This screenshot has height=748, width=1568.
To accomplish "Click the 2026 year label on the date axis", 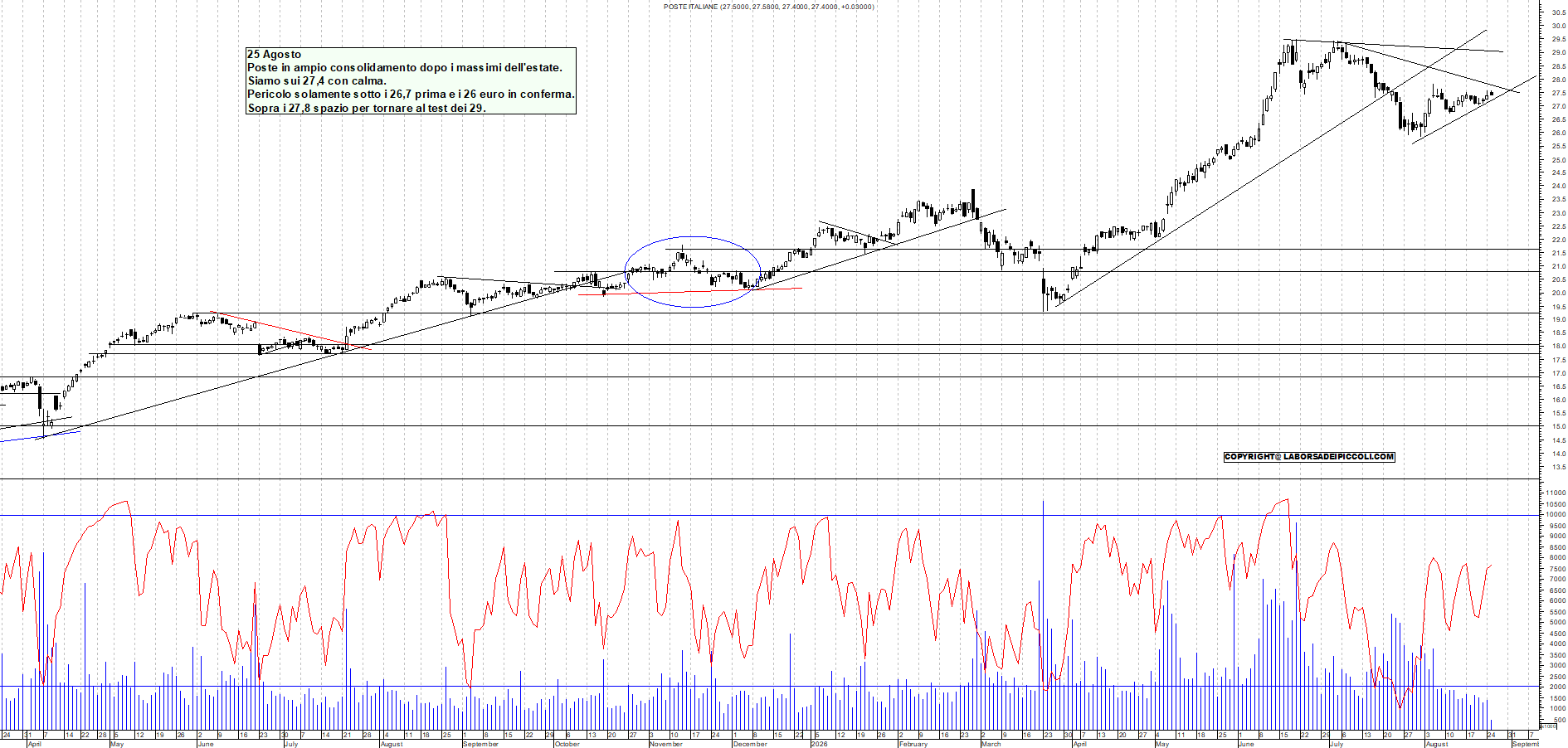I will click(x=820, y=744).
